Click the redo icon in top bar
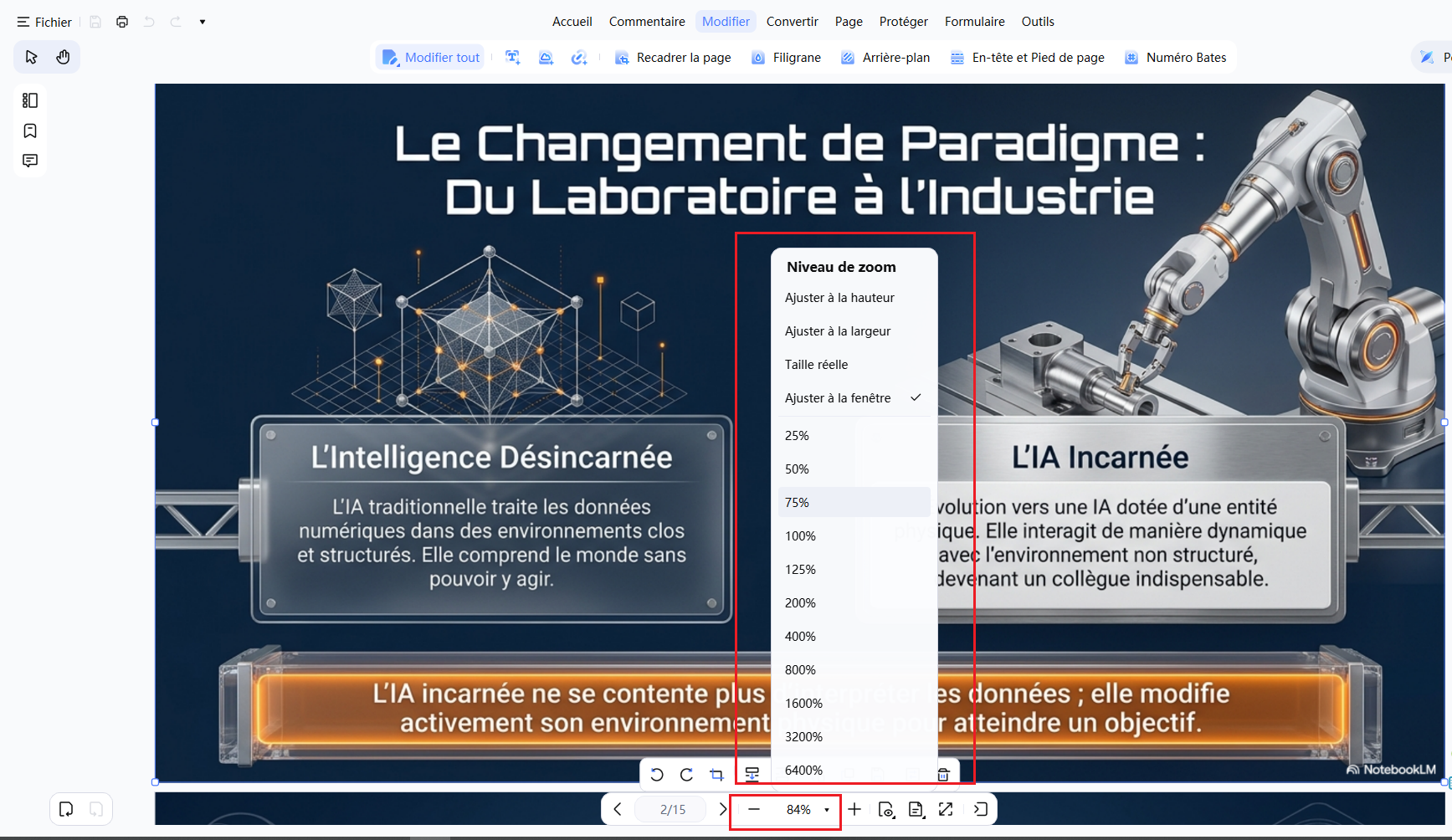This screenshot has height=840, width=1452. (176, 22)
